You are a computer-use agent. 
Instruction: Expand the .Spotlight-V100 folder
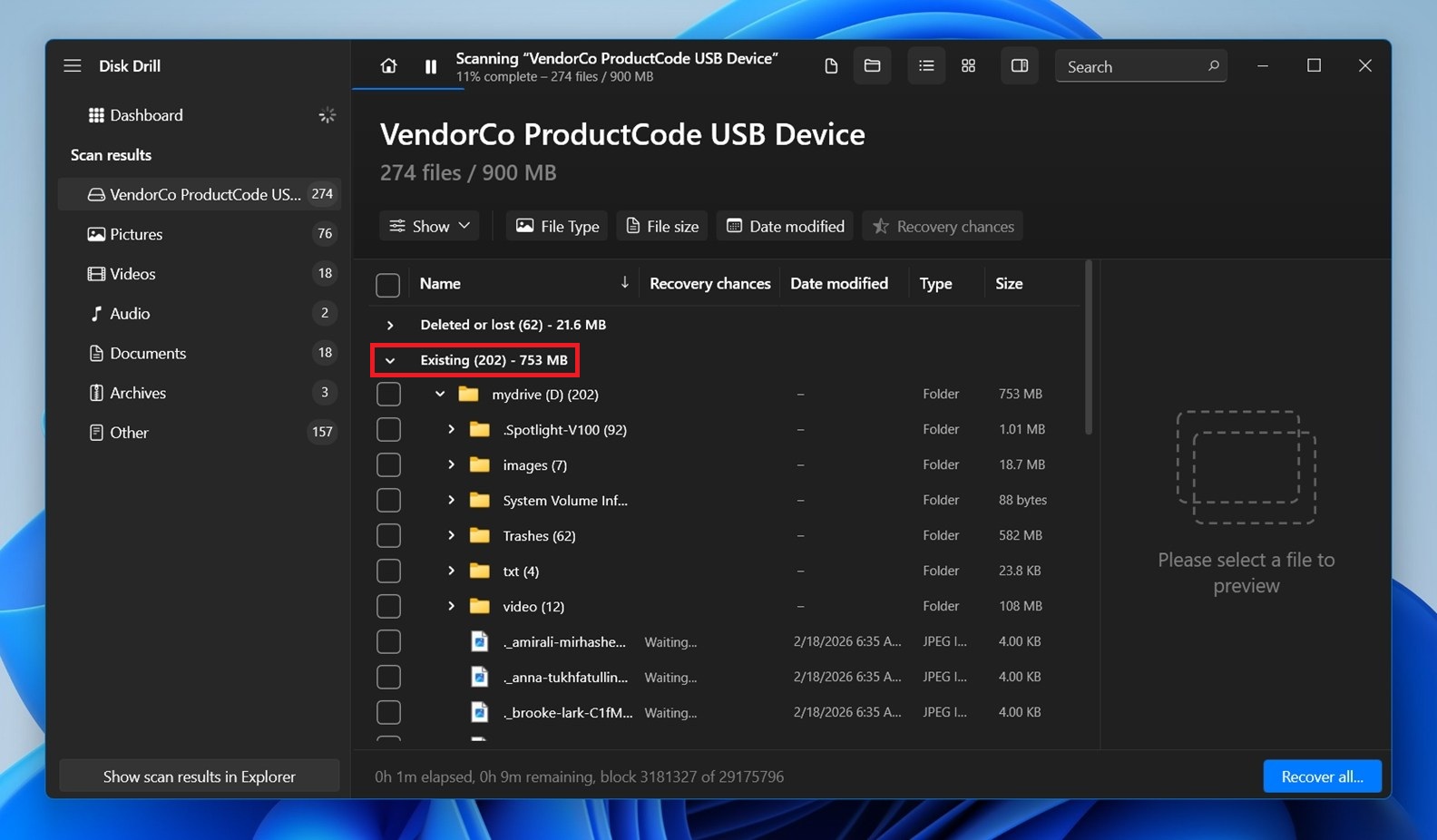[451, 429]
